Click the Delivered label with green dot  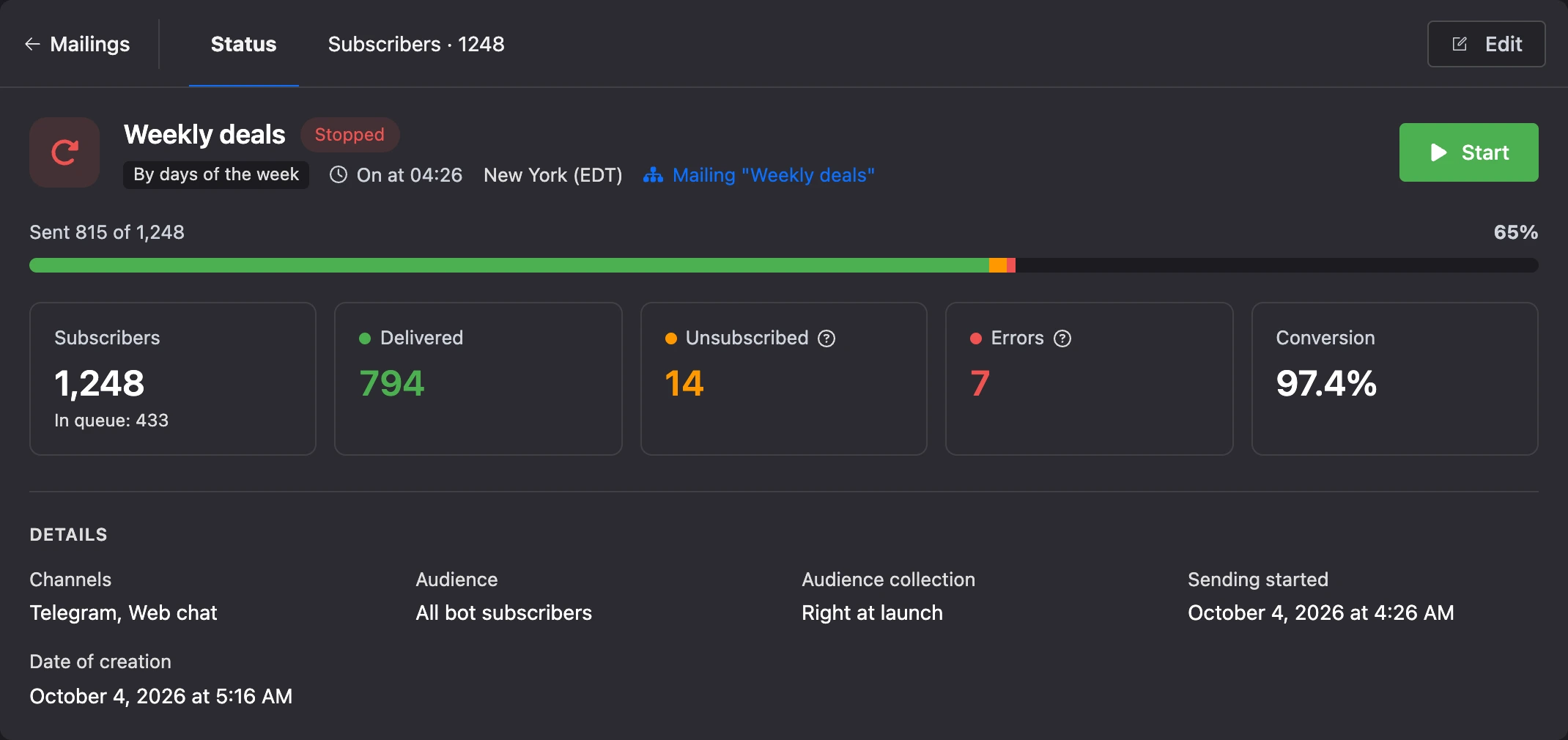[411, 338]
